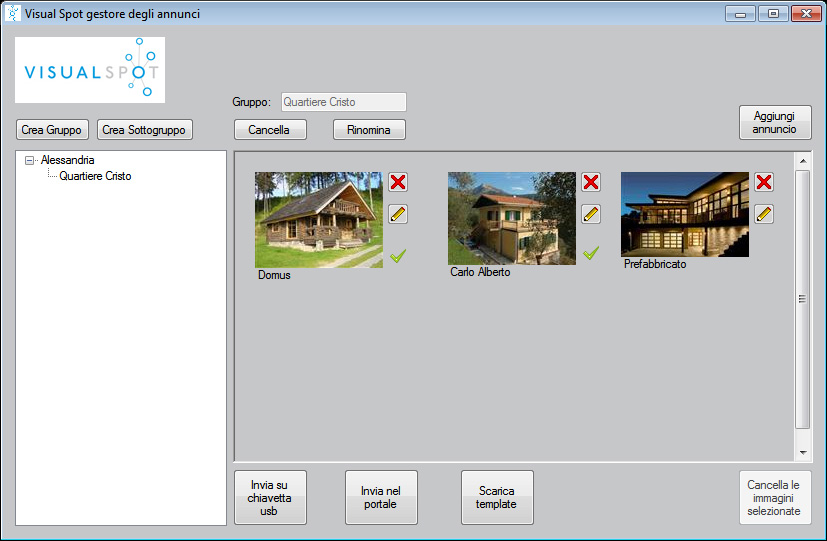The image size is (827, 541).
Task: Click the listings scrollbar up arrow
Action: (x=803, y=161)
